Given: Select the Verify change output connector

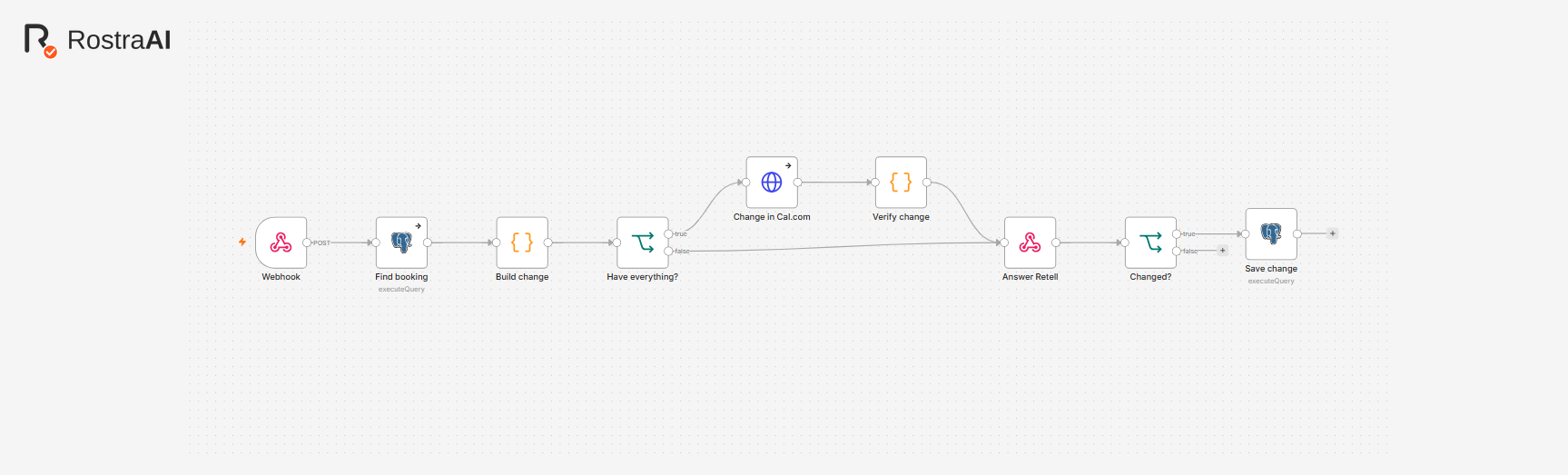Looking at the screenshot, I should (x=926, y=183).
